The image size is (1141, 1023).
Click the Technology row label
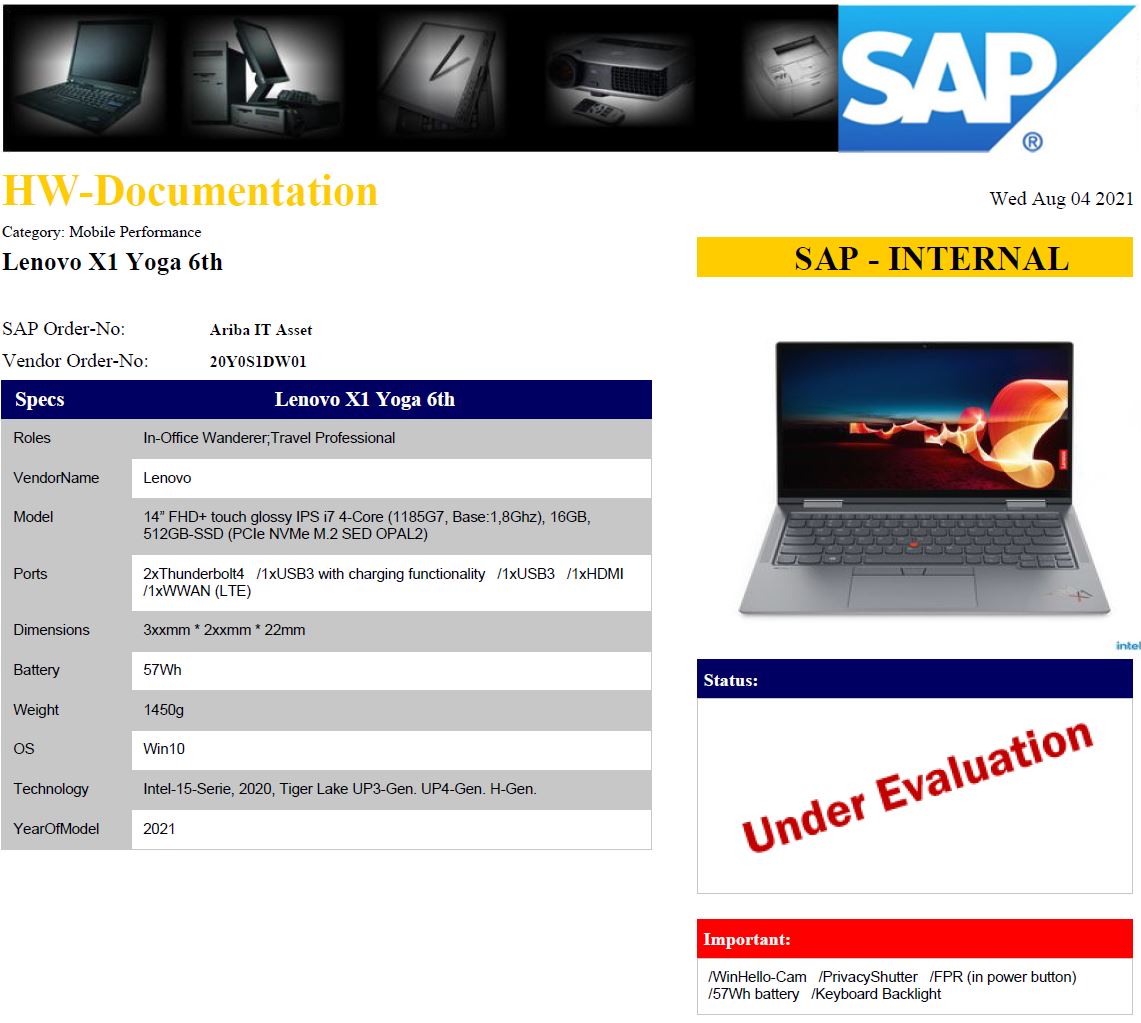point(51,789)
